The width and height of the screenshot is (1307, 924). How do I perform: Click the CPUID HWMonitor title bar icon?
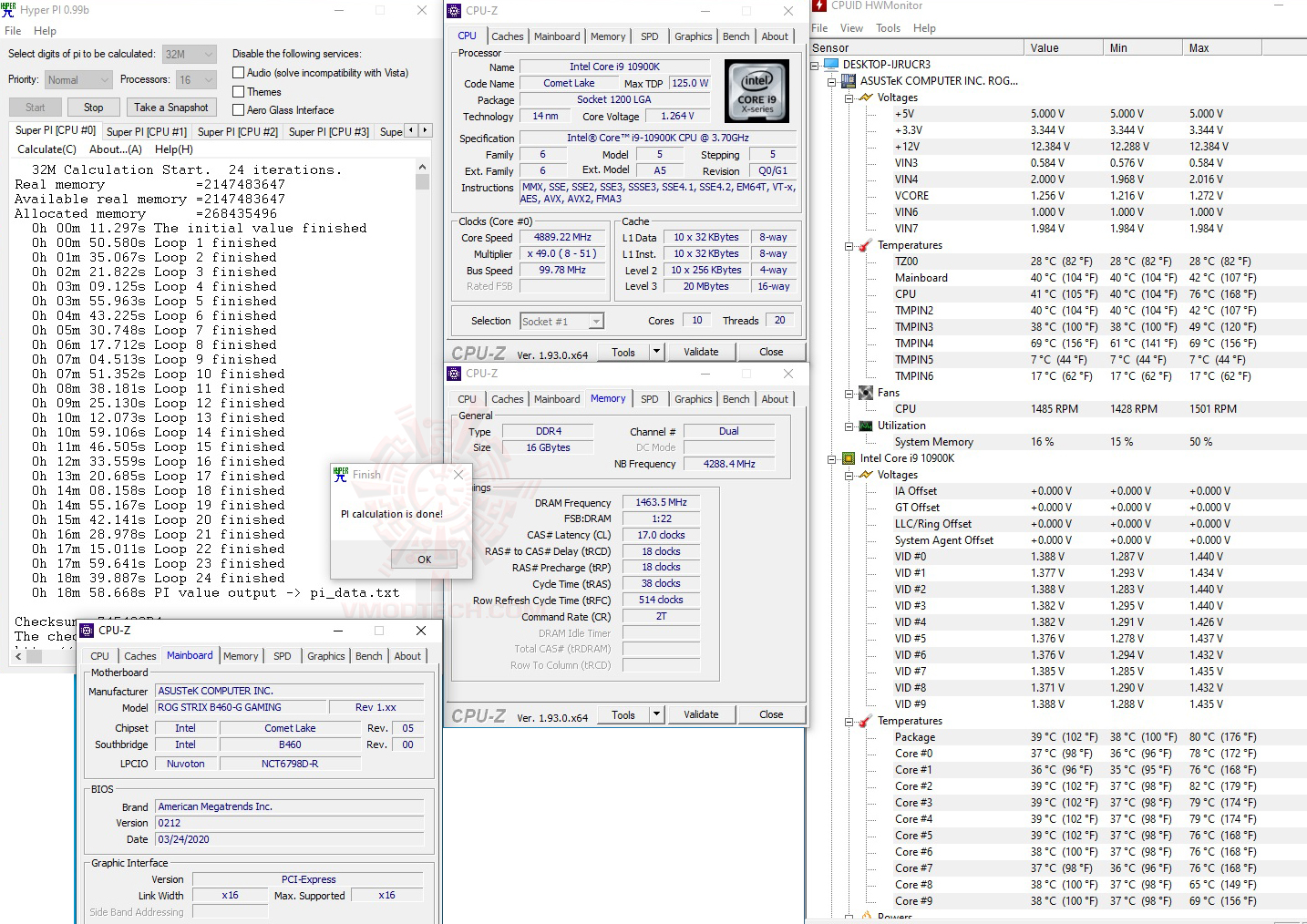pyautogui.click(x=819, y=5)
